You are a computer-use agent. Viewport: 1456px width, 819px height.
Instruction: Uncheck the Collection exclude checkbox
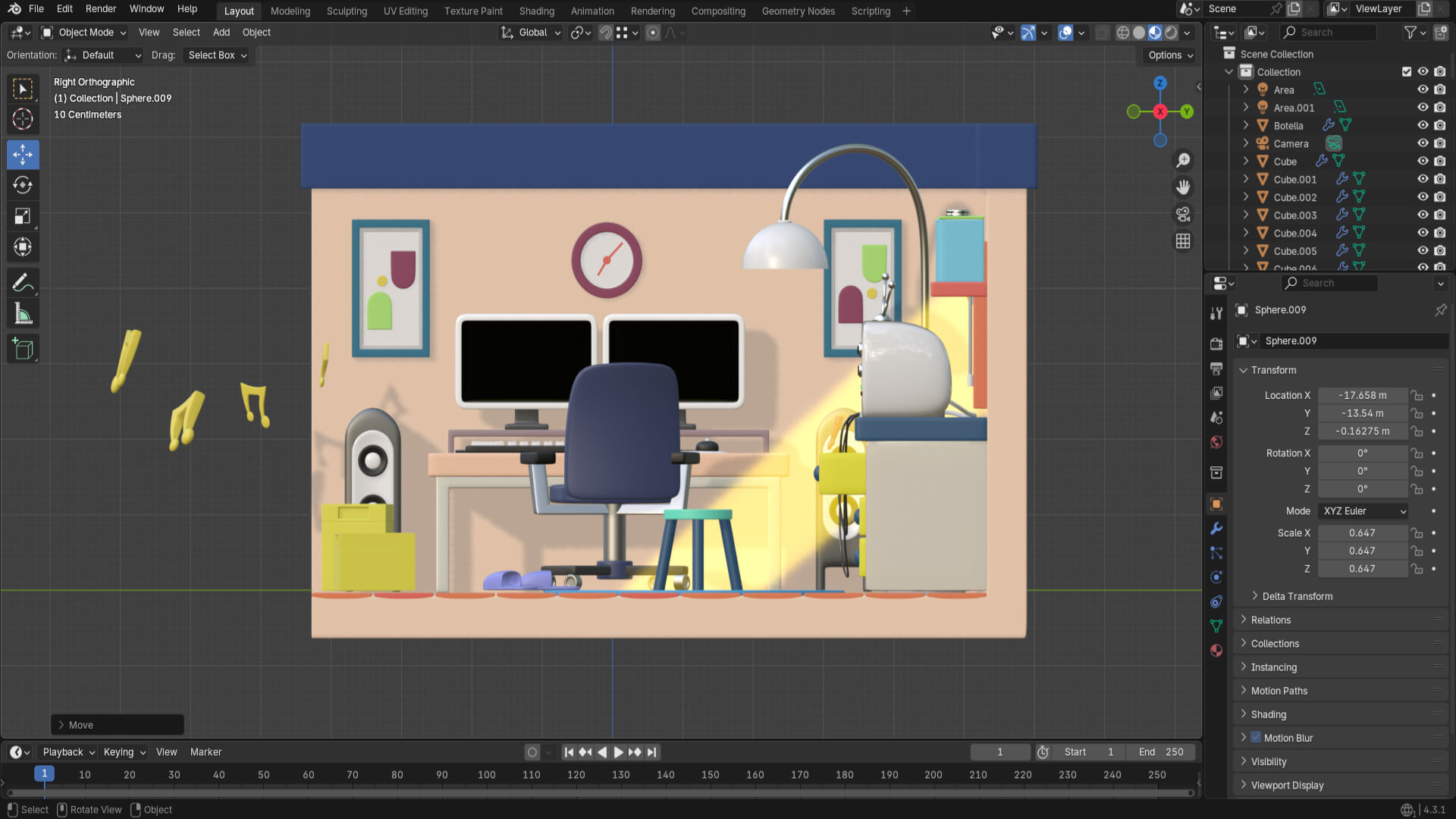coord(1407,71)
